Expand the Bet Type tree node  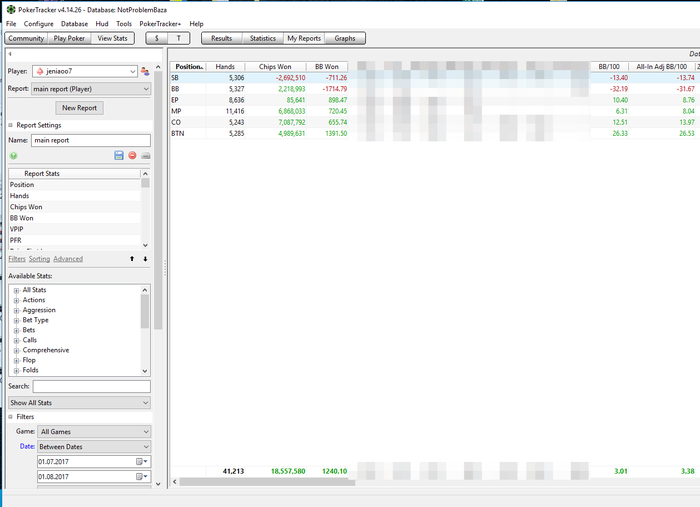click(16, 320)
